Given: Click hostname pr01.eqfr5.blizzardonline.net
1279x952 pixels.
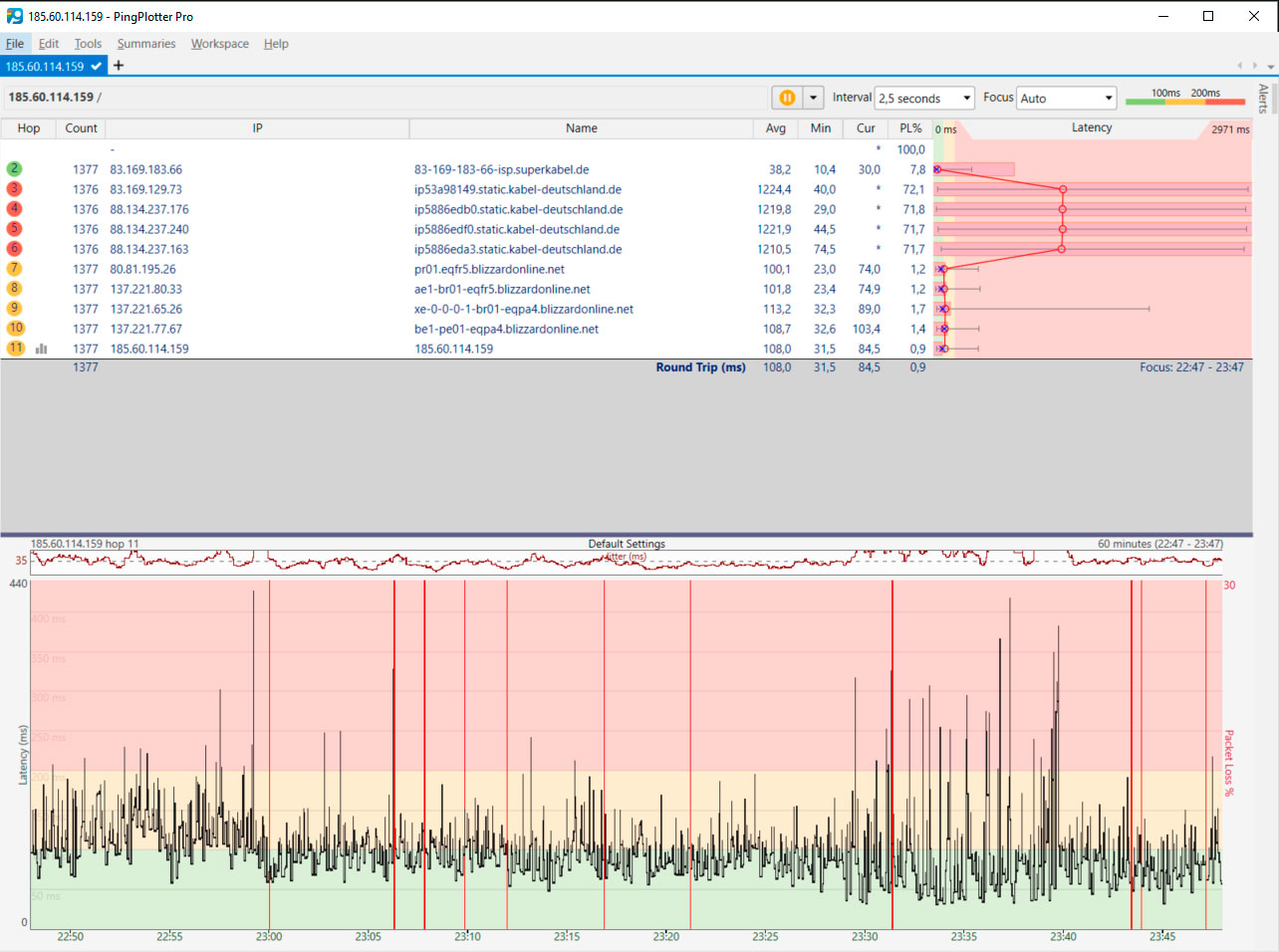Looking at the screenshot, I should click(x=489, y=270).
